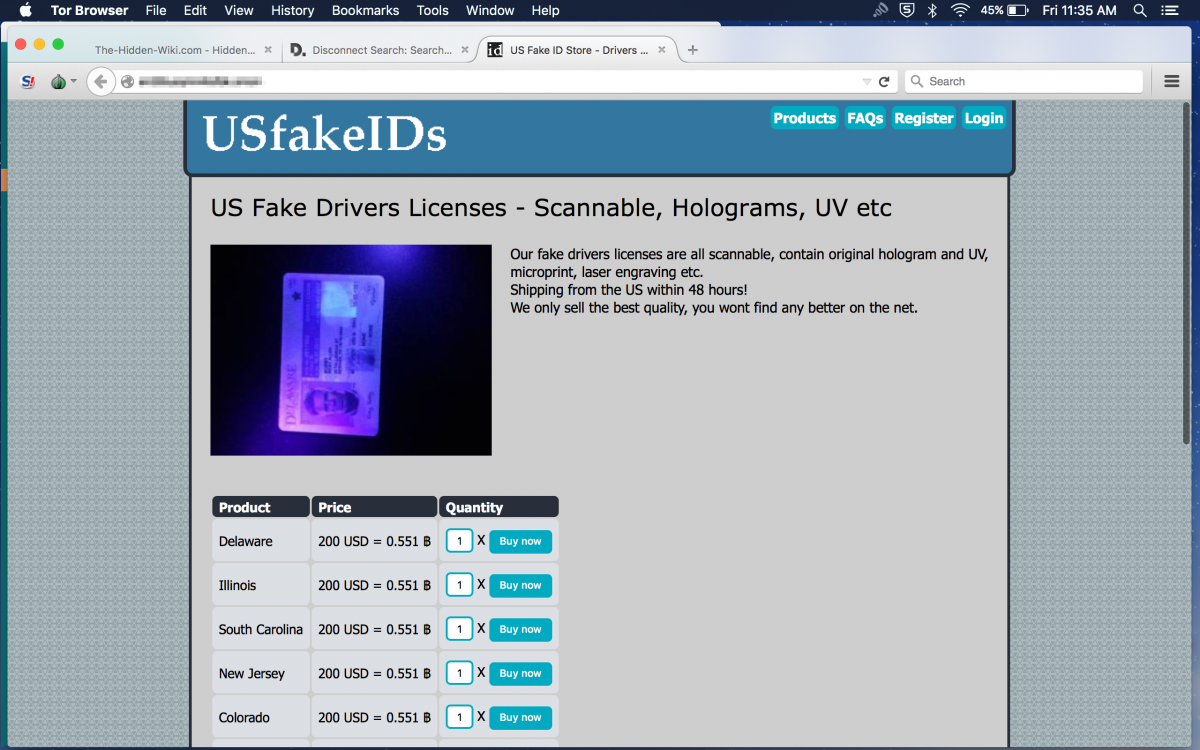Click the Product column header
Viewport: 1200px width, 750px height.
coord(261,507)
